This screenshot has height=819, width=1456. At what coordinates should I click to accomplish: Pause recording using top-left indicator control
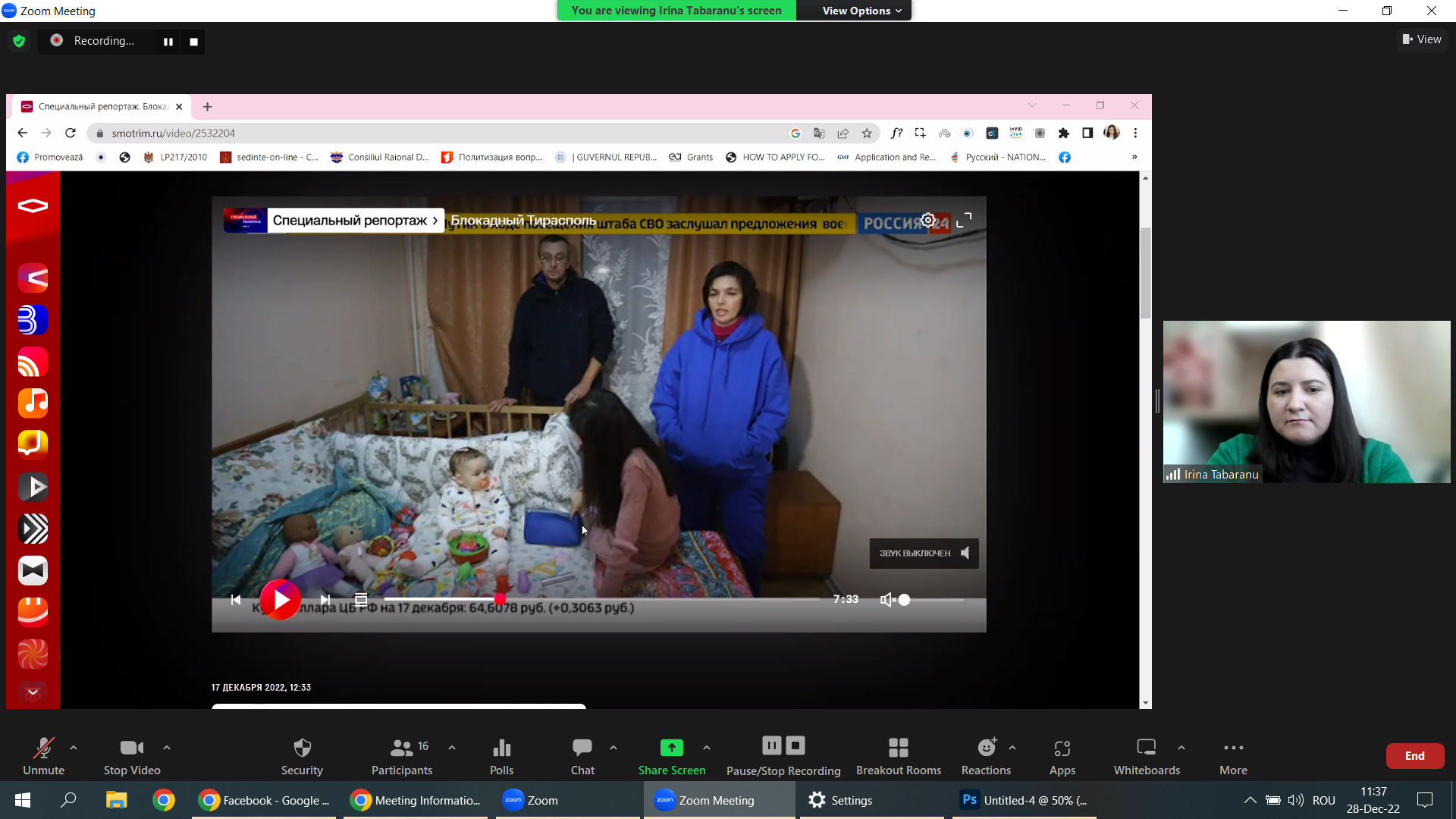click(x=168, y=42)
